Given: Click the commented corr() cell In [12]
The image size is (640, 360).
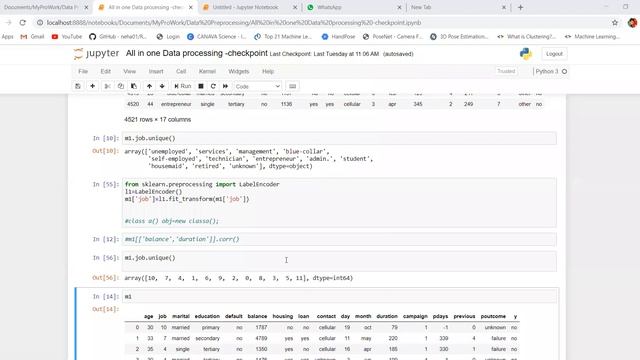Looking at the screenshot, I should 339,239.
